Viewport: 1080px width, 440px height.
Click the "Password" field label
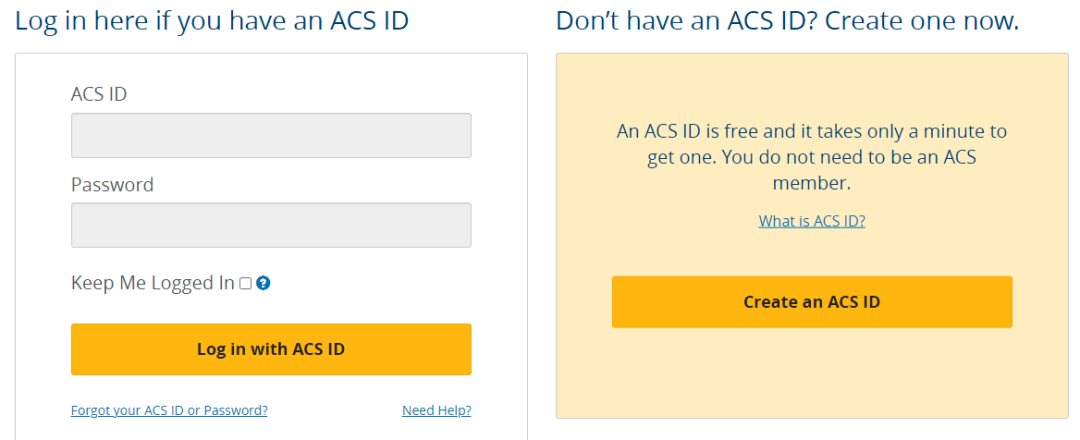click(x=112, y=185)
